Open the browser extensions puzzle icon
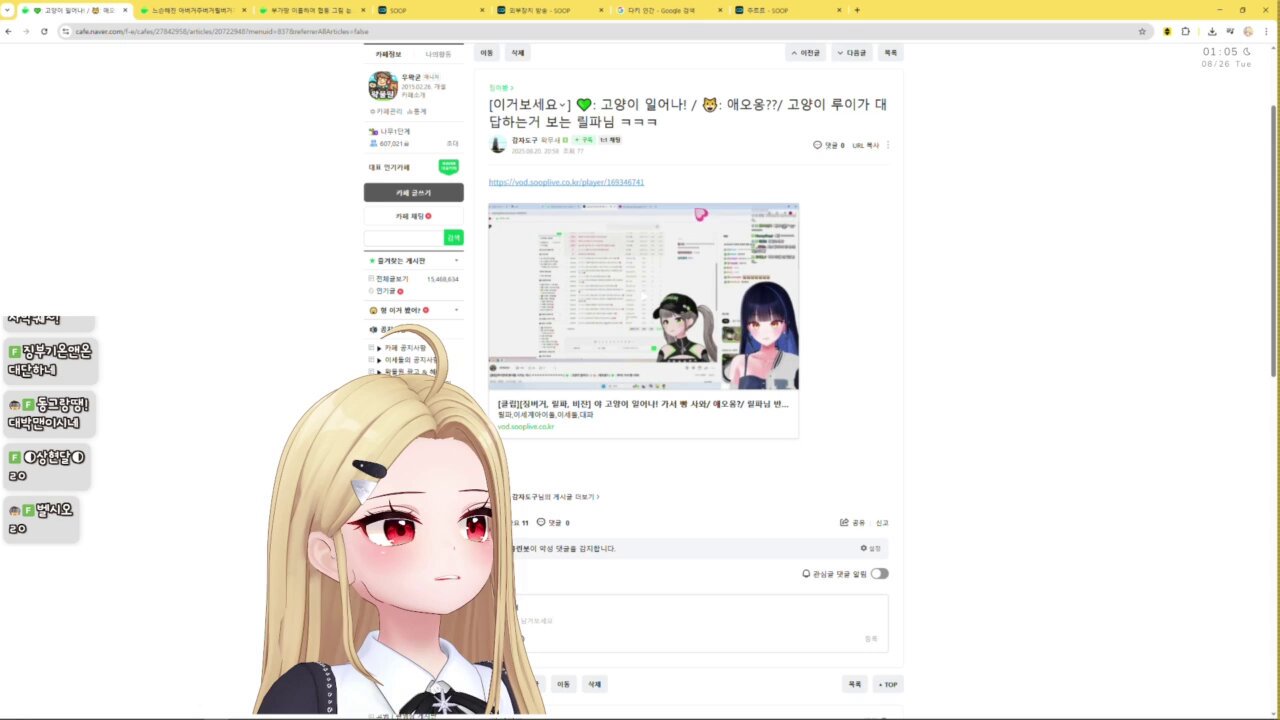 1186,31
